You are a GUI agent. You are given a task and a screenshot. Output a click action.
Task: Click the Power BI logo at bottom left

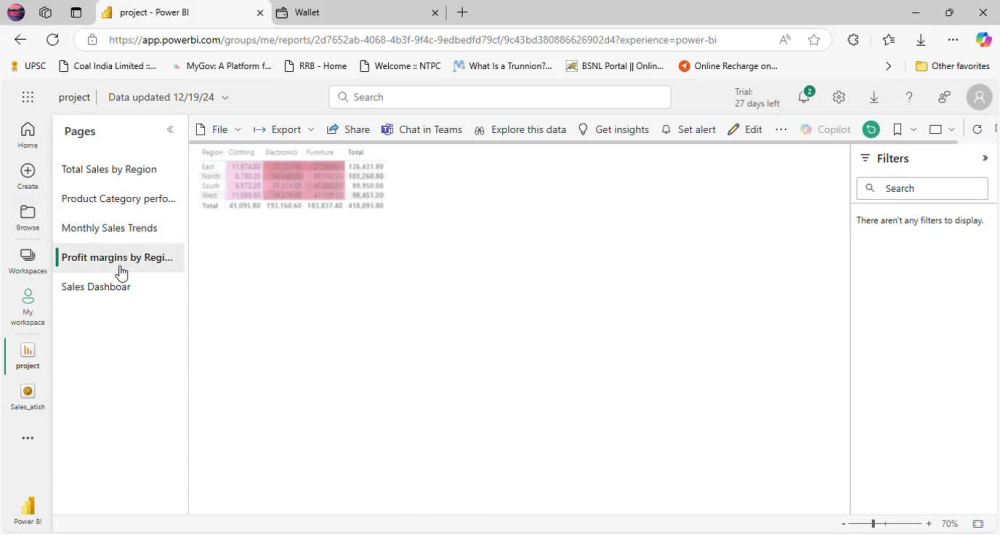(27, 510)
